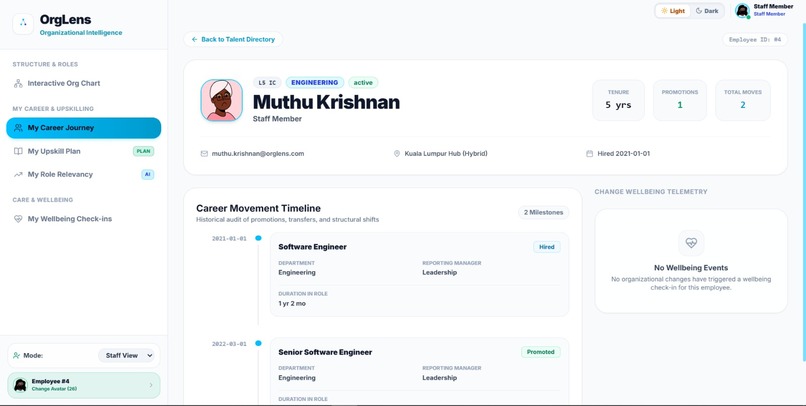
Task: Click the PLAN badge
Action: (x=143, y=151)
